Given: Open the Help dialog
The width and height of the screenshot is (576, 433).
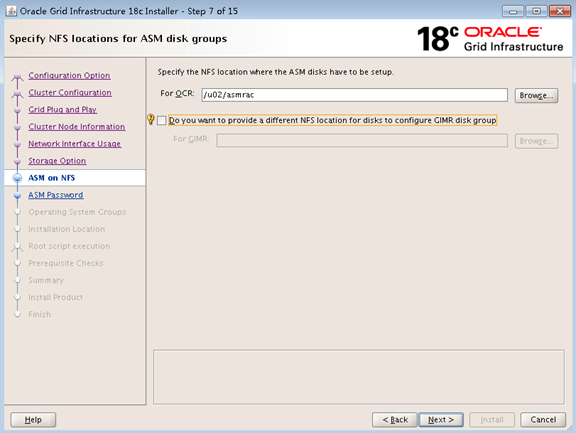Looking at the screenshot, I should [x=33, y=419].
